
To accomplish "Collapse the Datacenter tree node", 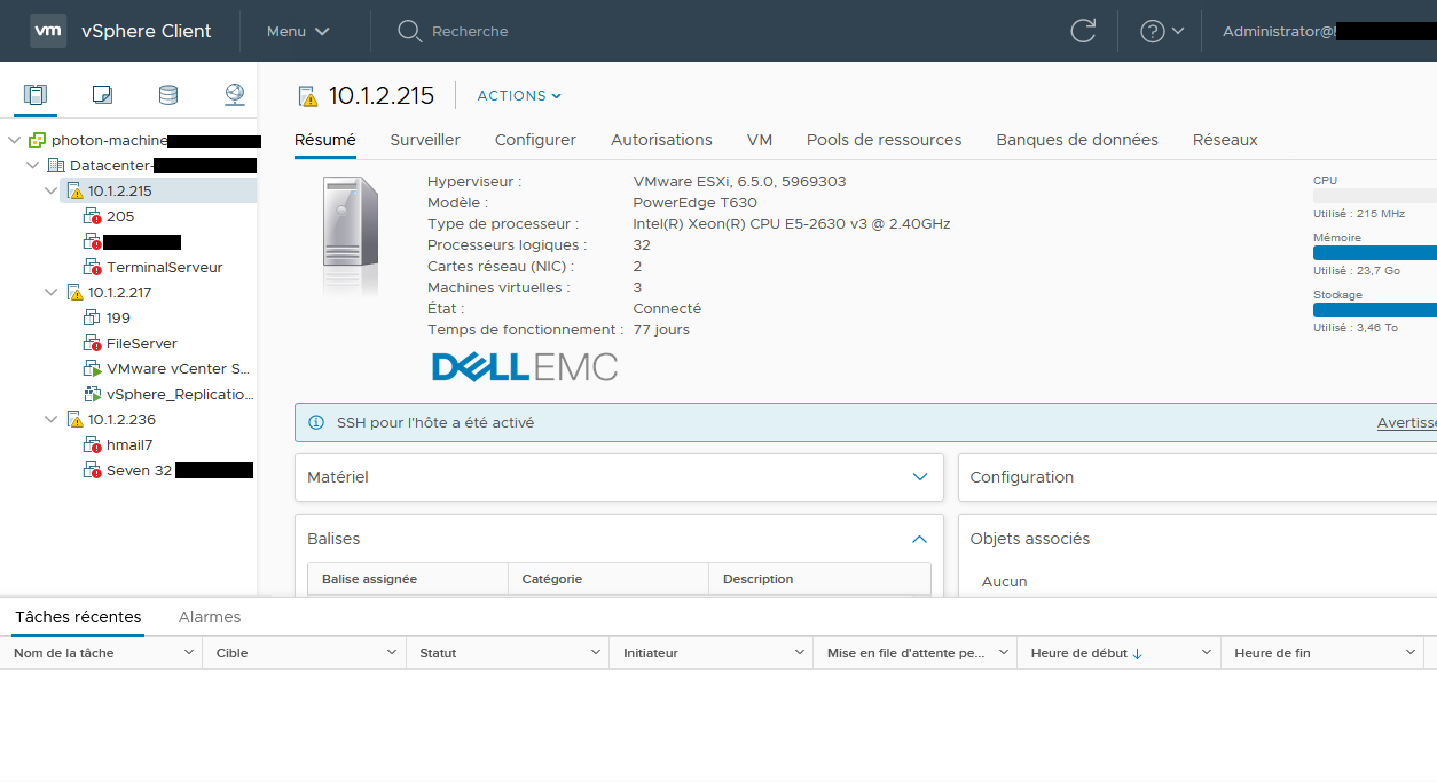I will click(33, 165).
